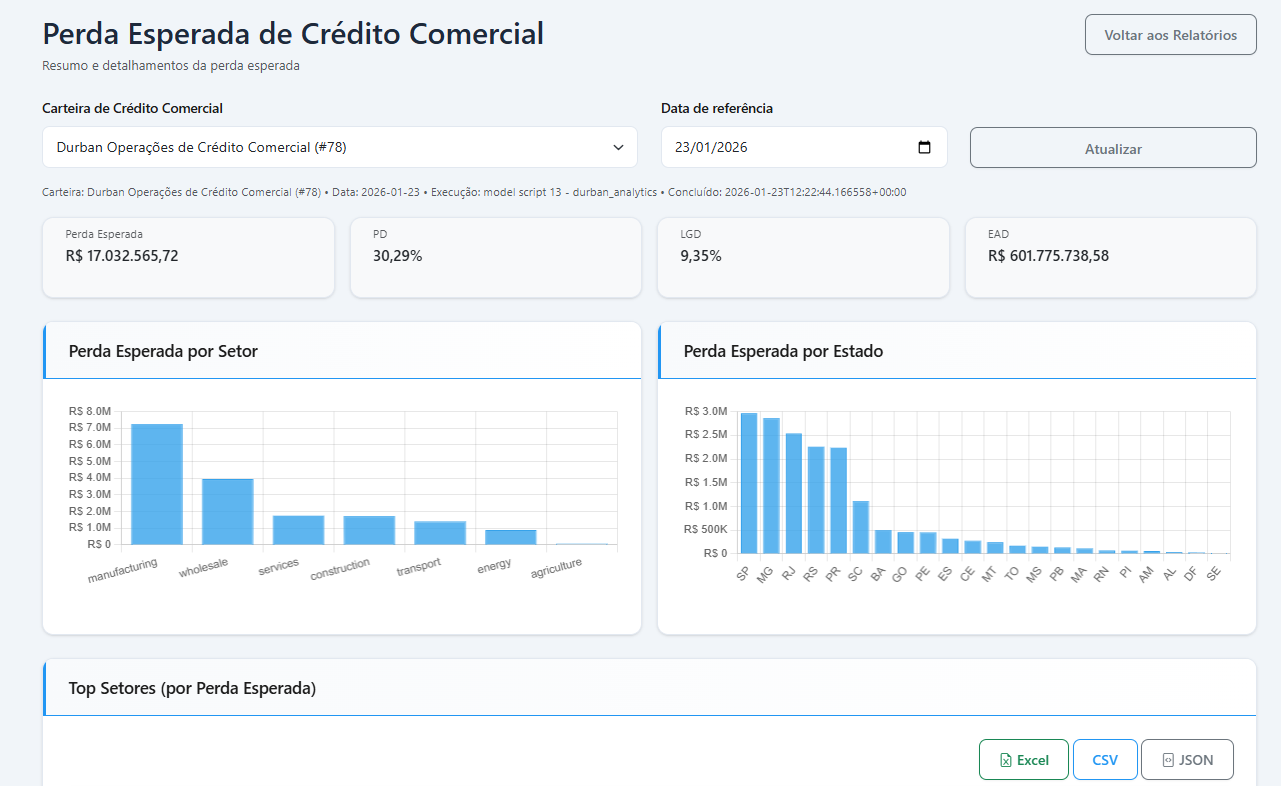
Task: Click the PR bar in state chart
Action: point(838,500)
